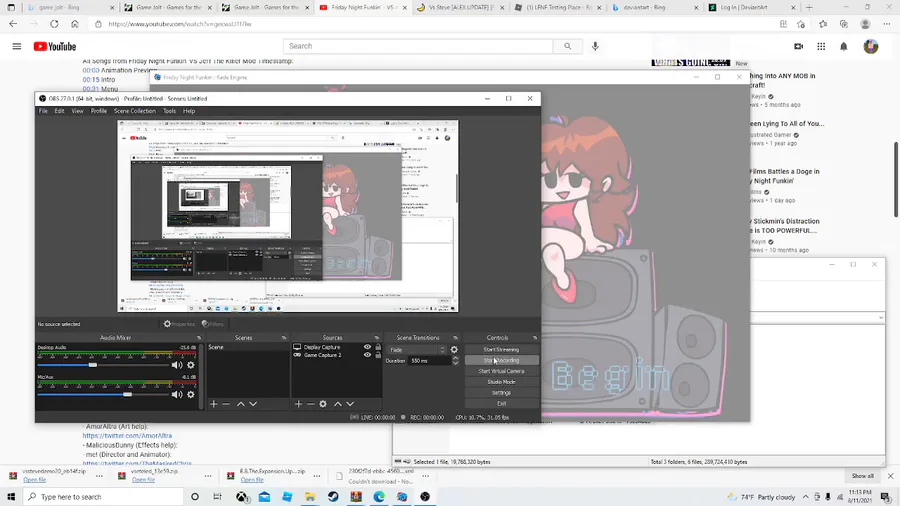Open YouTube account avatar
Screen dimensions: 900x506
click(871, 46)
